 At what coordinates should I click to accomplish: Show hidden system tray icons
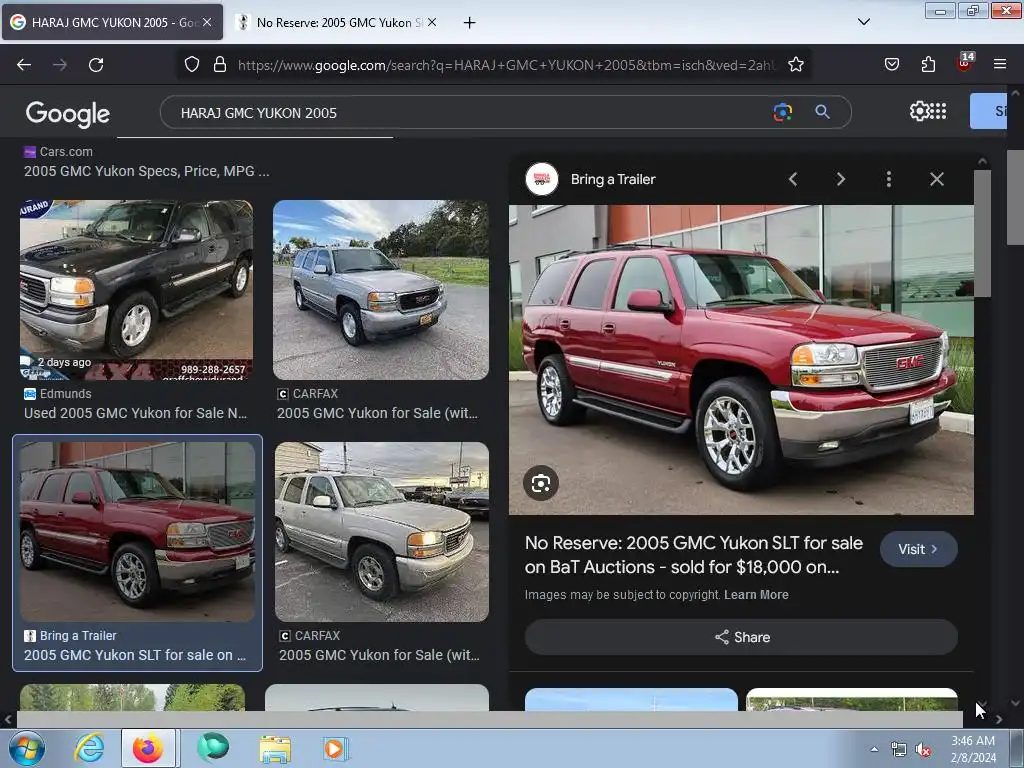click(x=874, y=749)
